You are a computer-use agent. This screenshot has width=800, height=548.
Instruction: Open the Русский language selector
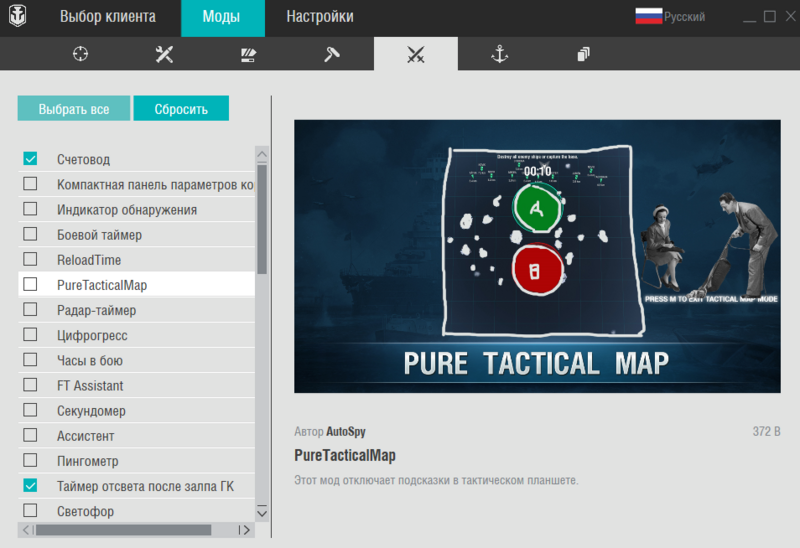(671, 17)
